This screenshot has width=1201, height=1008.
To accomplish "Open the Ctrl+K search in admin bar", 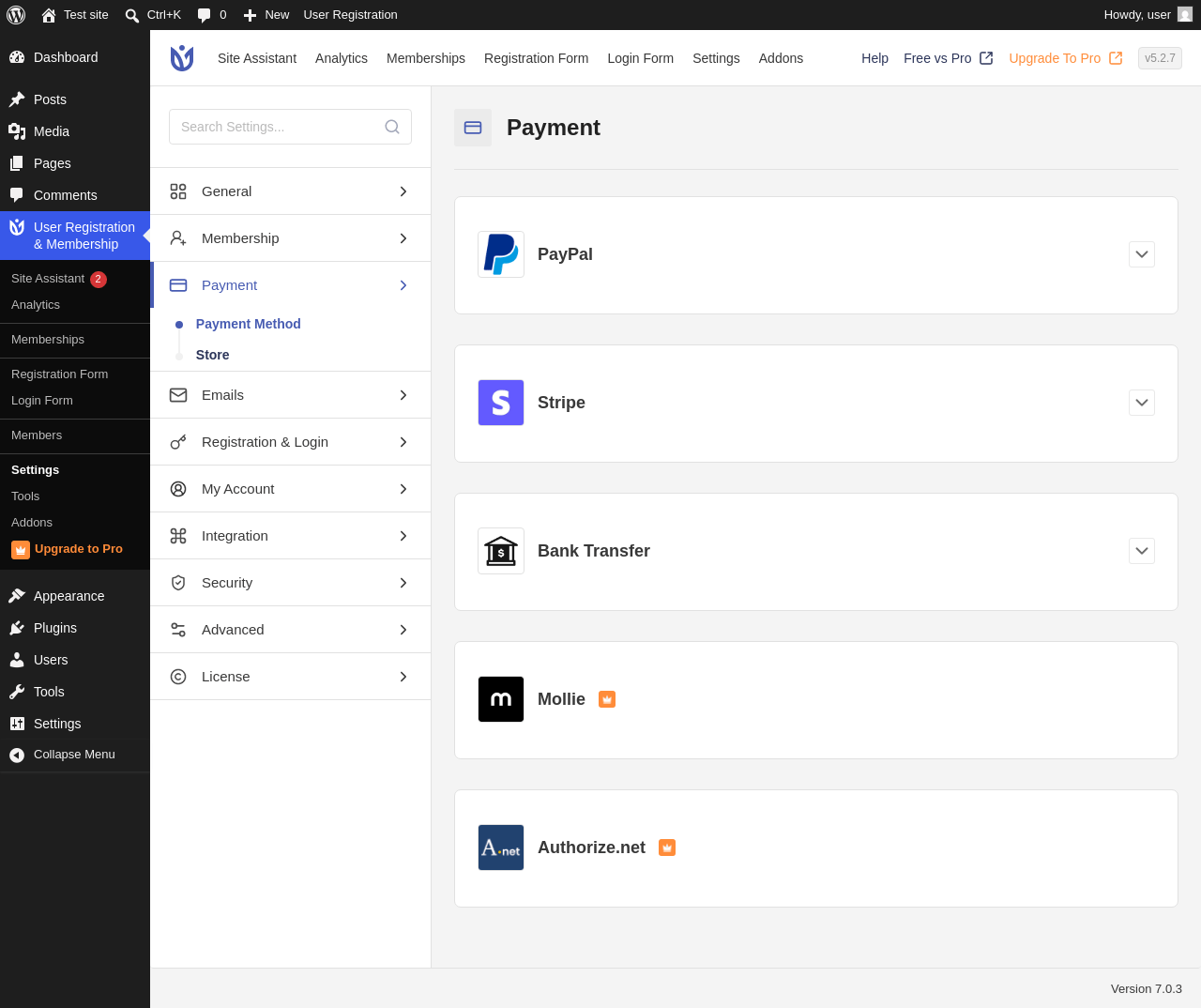I will tap(153, 15).
